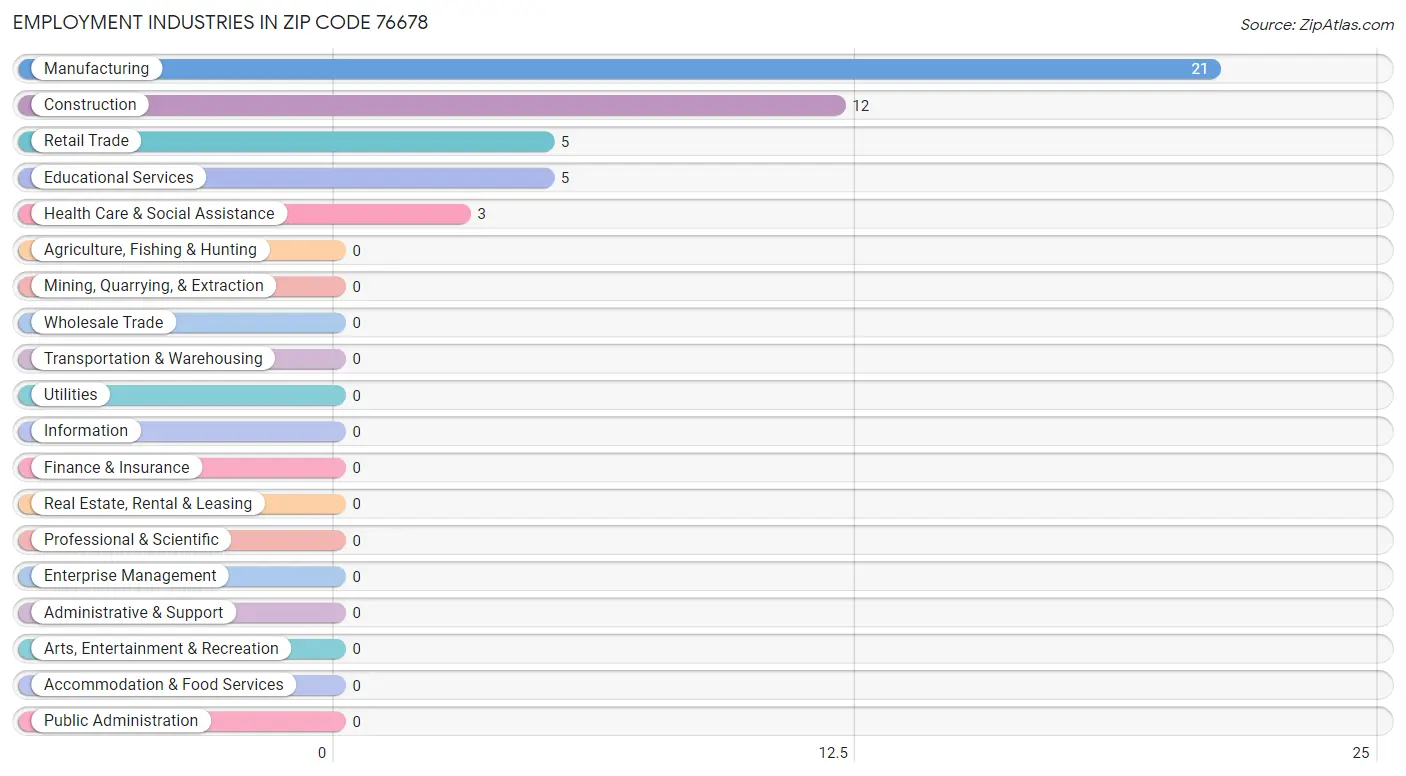Click the Health Care value 3
The height and width of the screenshot is (776, 1406).
481,214
